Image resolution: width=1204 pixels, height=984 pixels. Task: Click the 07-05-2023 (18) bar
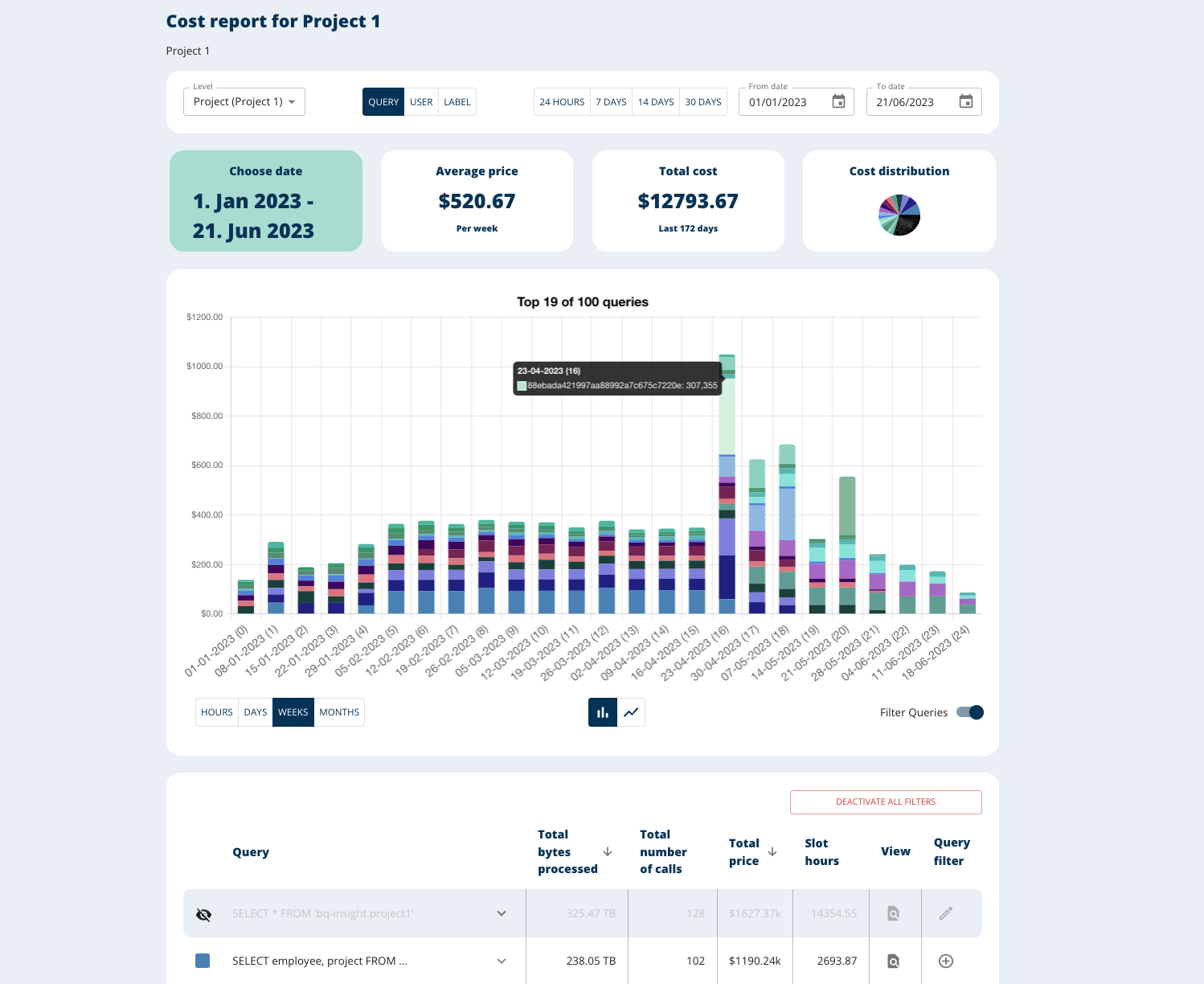(787, 529)
